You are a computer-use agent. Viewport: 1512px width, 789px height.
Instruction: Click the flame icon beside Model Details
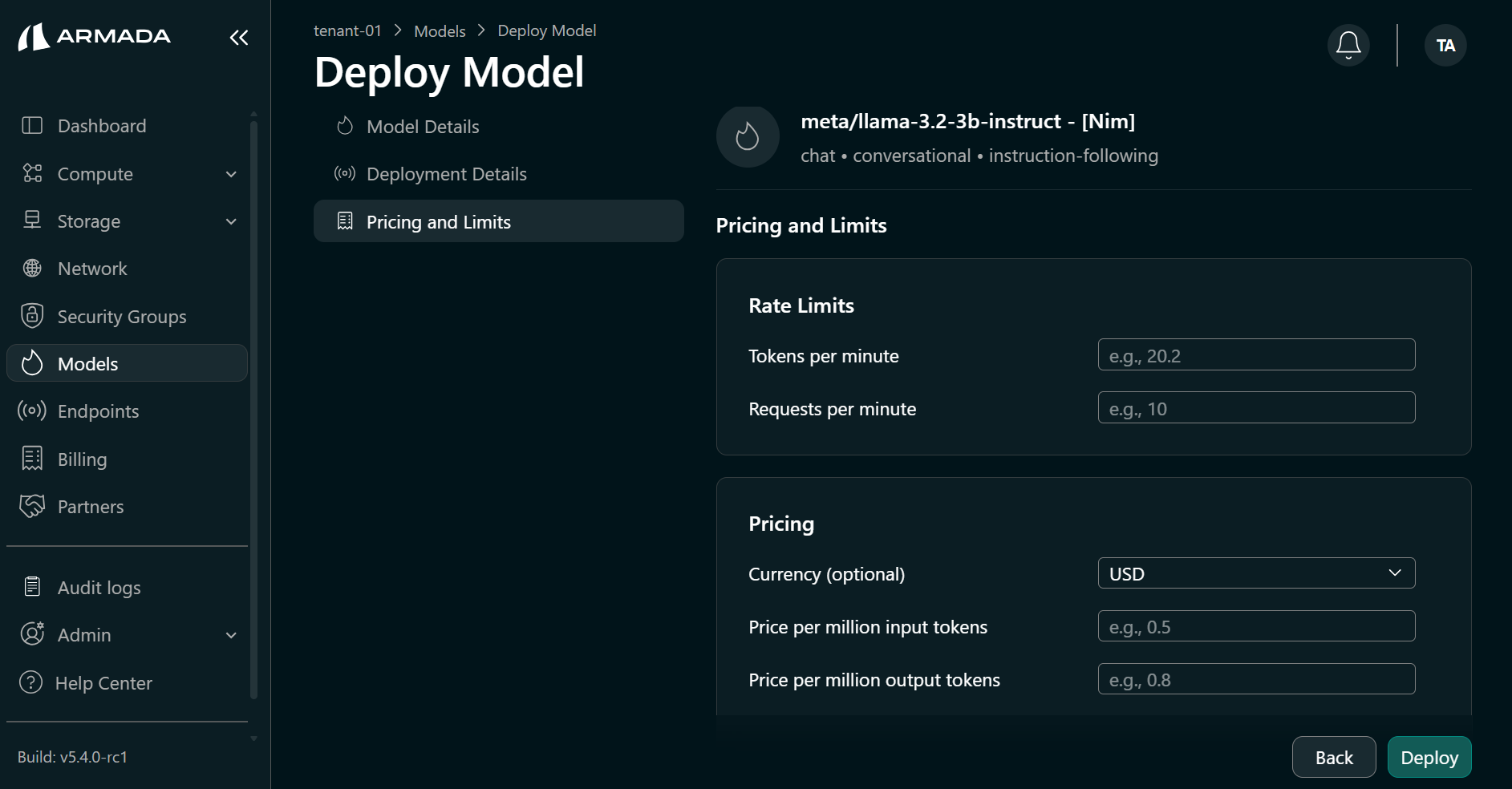[345, 126]
